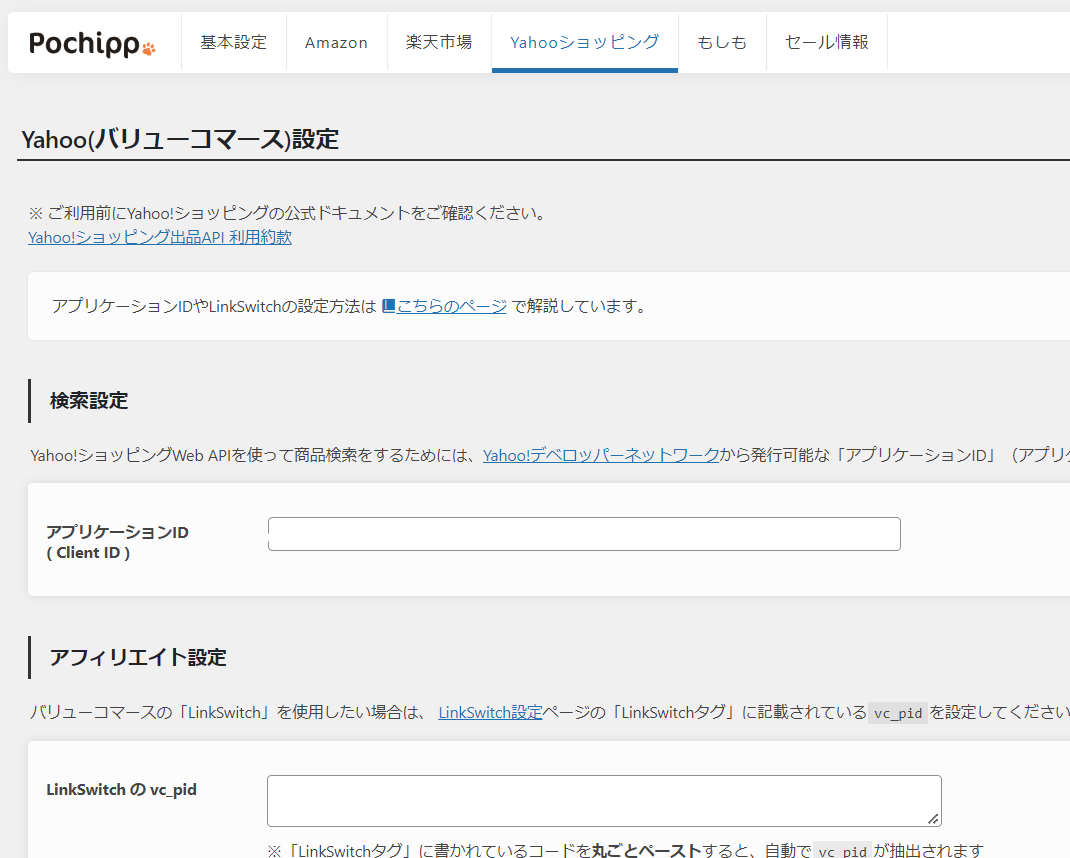Click the アフィリエイト設定 section heading
Image resolution: width=1070 pixels, height=858 pixels.
pos(138,657)
